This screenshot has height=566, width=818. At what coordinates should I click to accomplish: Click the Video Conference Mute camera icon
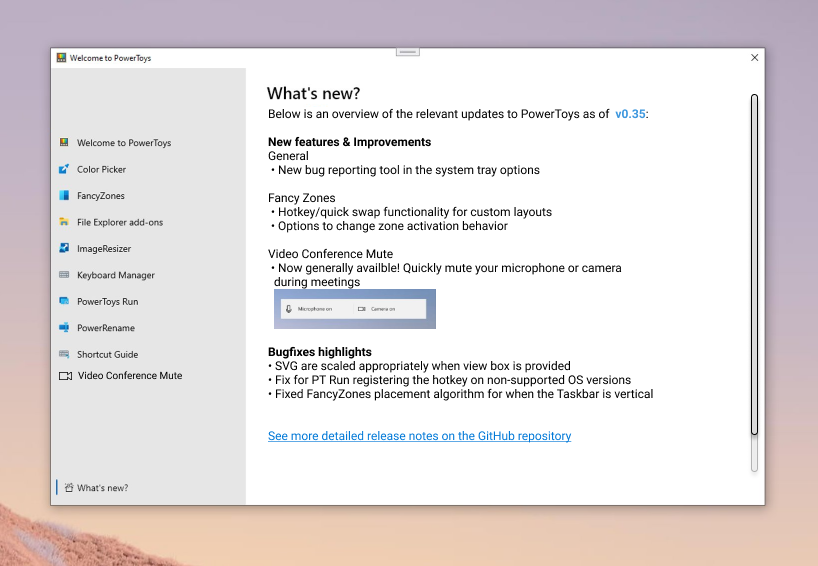click(65, 376)
